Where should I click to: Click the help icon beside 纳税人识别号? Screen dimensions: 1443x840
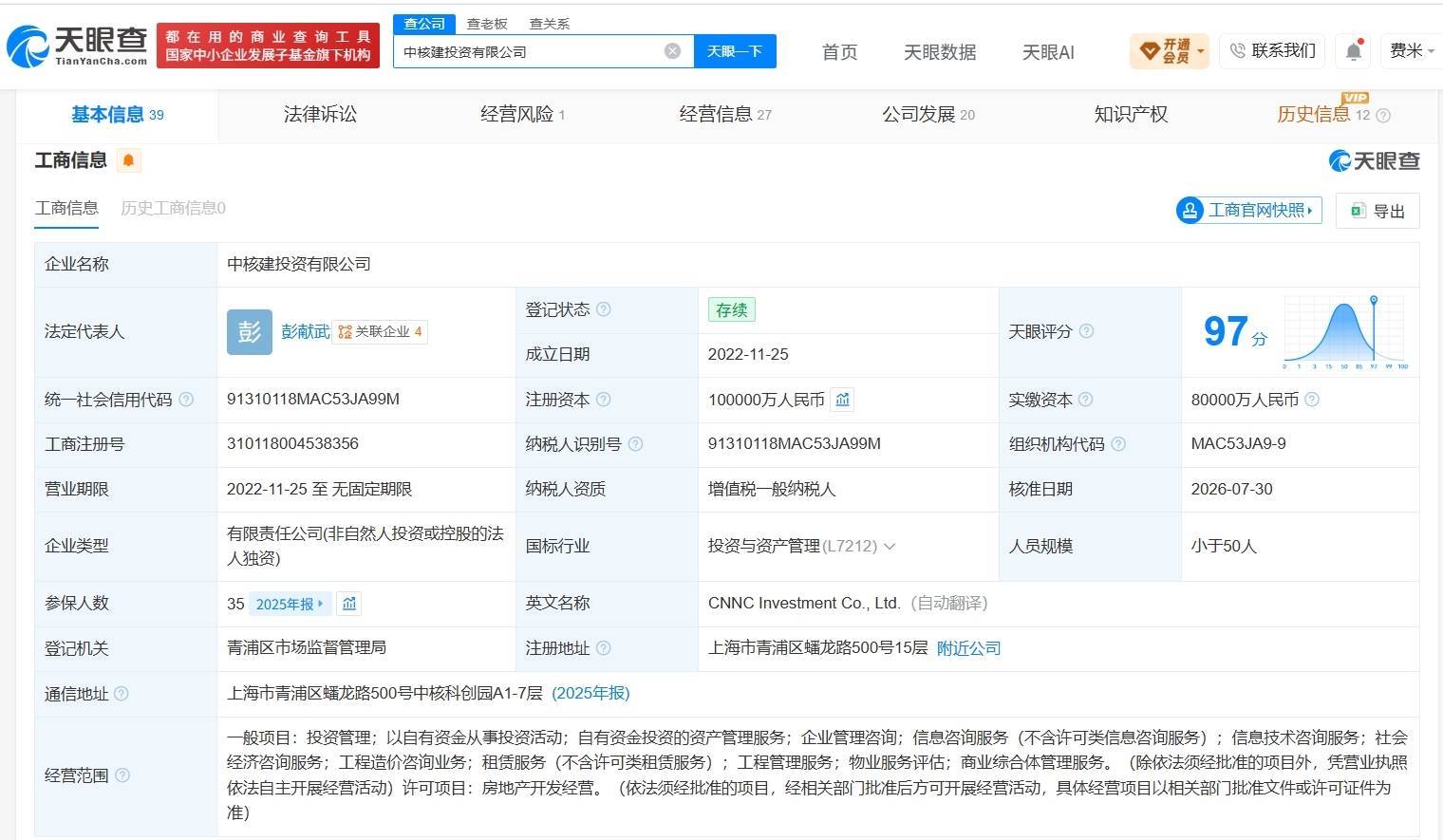[635, 444]
